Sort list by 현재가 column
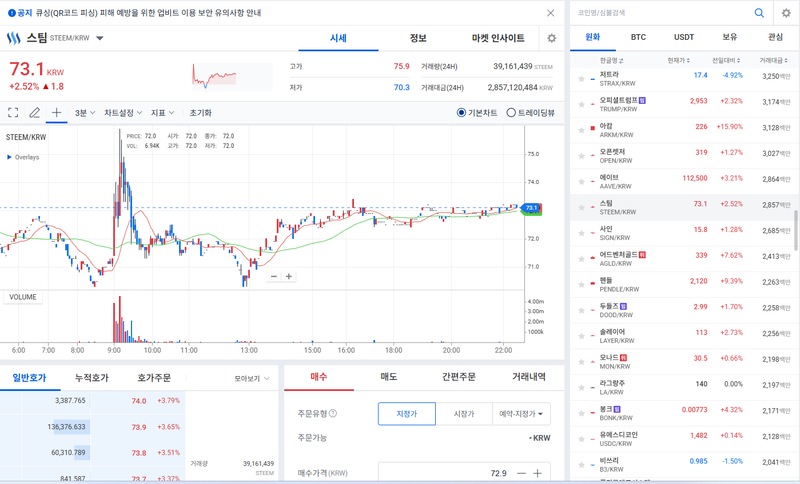This screenshot has height=484, width=800. click(x=679, y=60)
